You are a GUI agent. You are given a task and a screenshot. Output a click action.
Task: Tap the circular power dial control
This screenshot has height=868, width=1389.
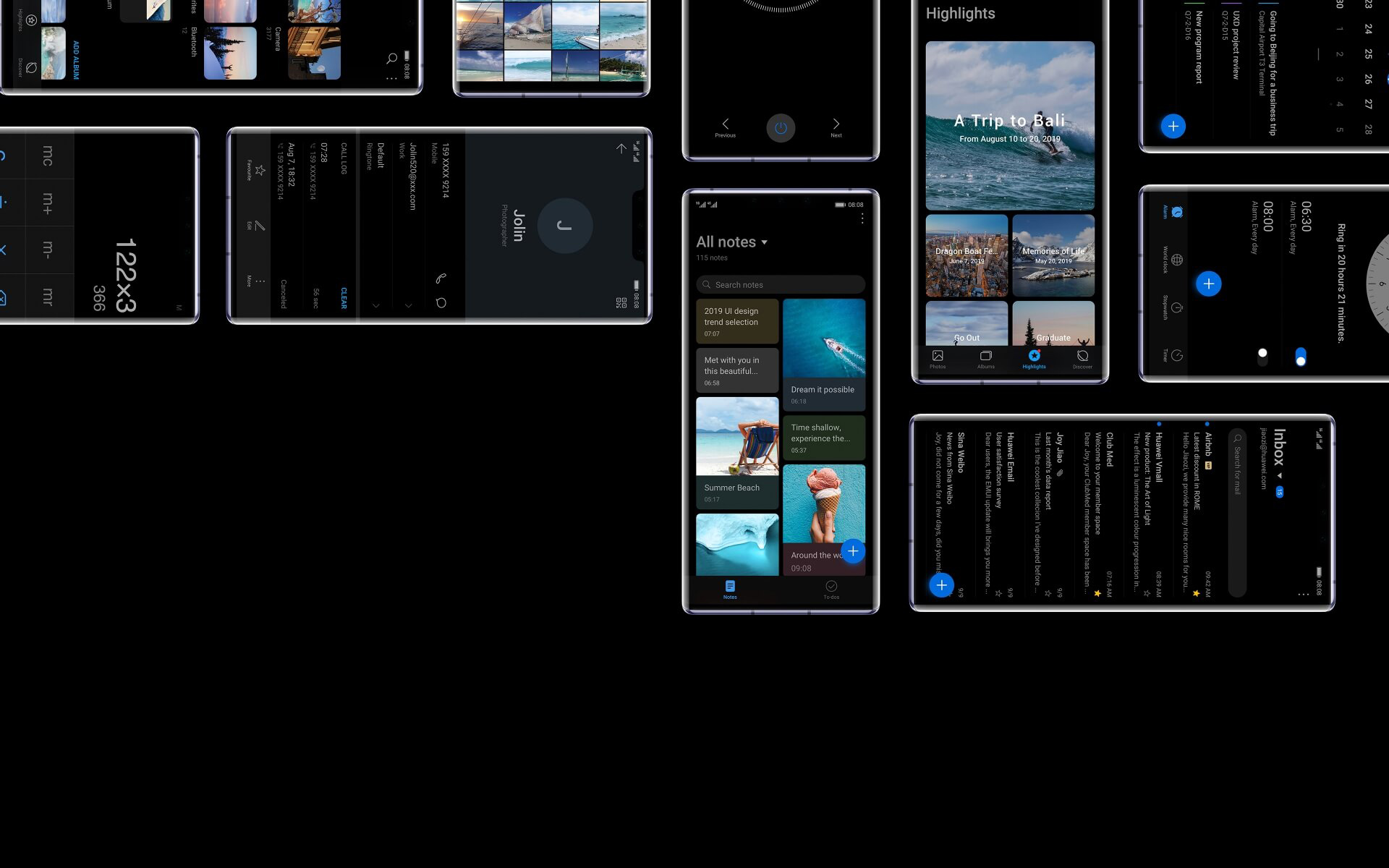coord(781,127)
